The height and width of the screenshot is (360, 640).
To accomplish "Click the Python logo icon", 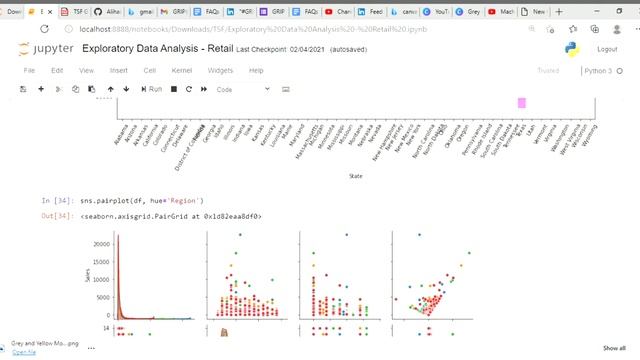I will pos(572,49).
